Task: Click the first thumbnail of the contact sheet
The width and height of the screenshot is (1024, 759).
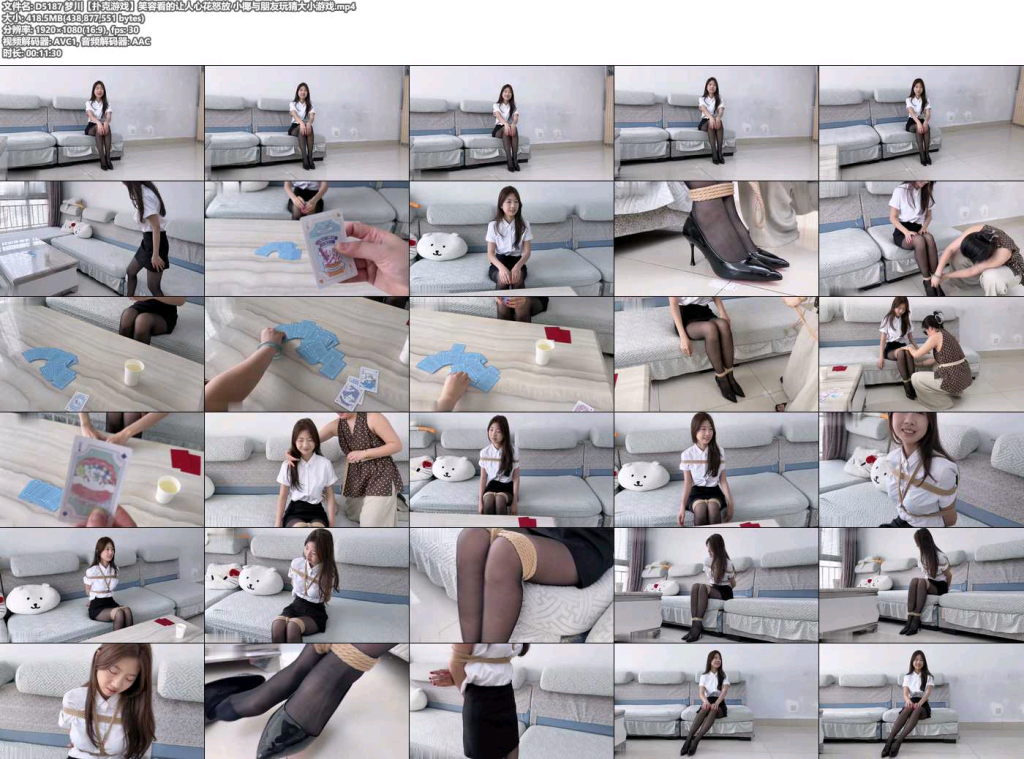Action: pyautogui.click(x=102, y=123)
